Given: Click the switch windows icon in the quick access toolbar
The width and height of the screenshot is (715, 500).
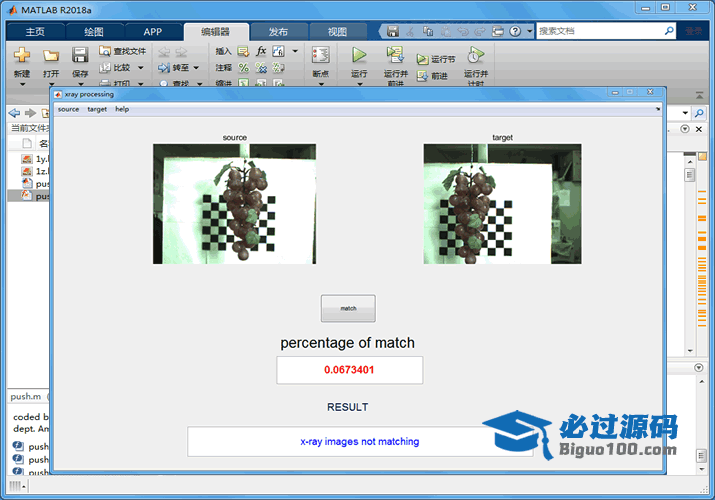Looking at the screenshot, I should coord(498,31).
